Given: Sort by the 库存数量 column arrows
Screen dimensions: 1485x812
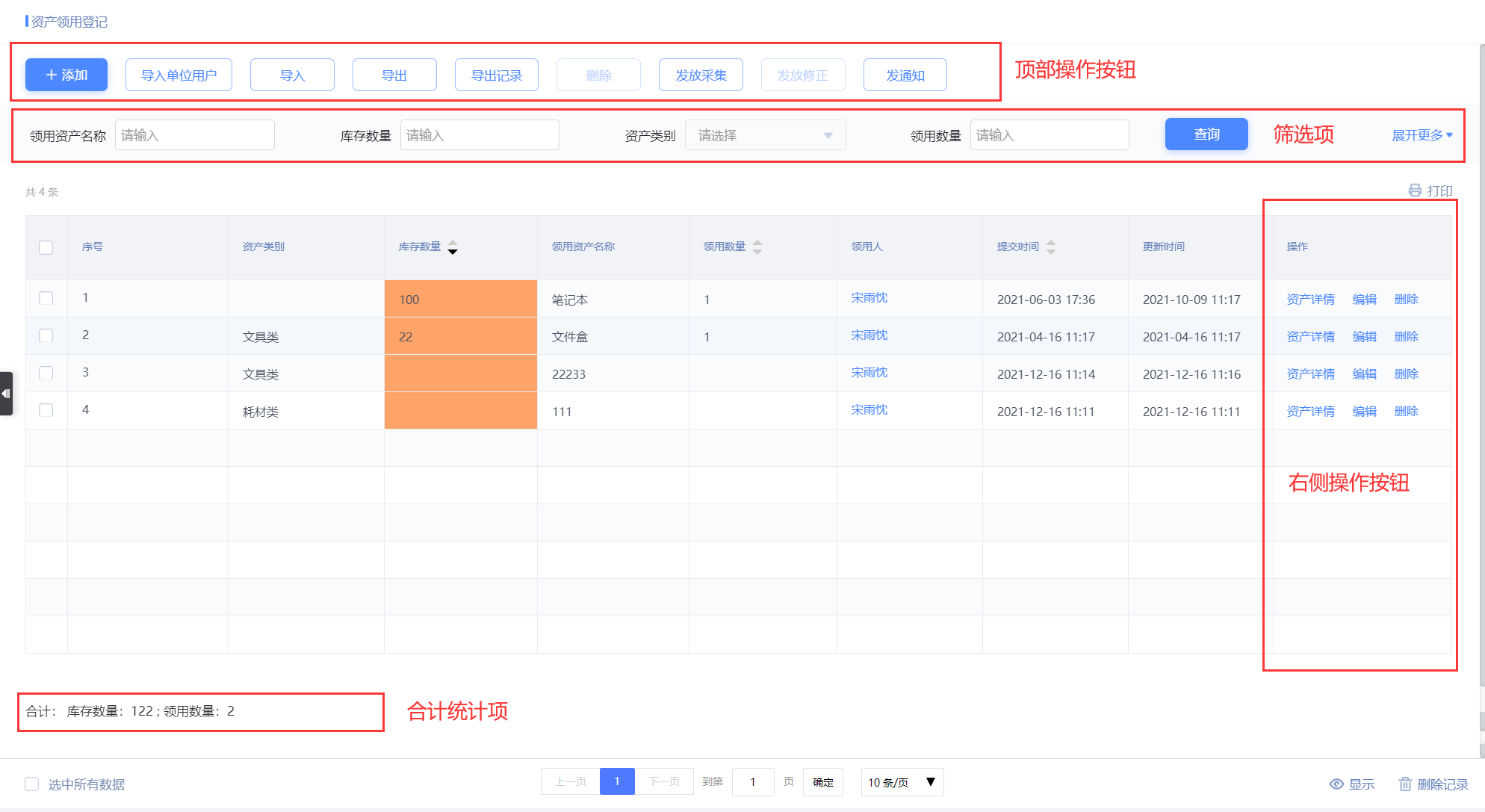Looking at the screenshot, I should (453, 247).
